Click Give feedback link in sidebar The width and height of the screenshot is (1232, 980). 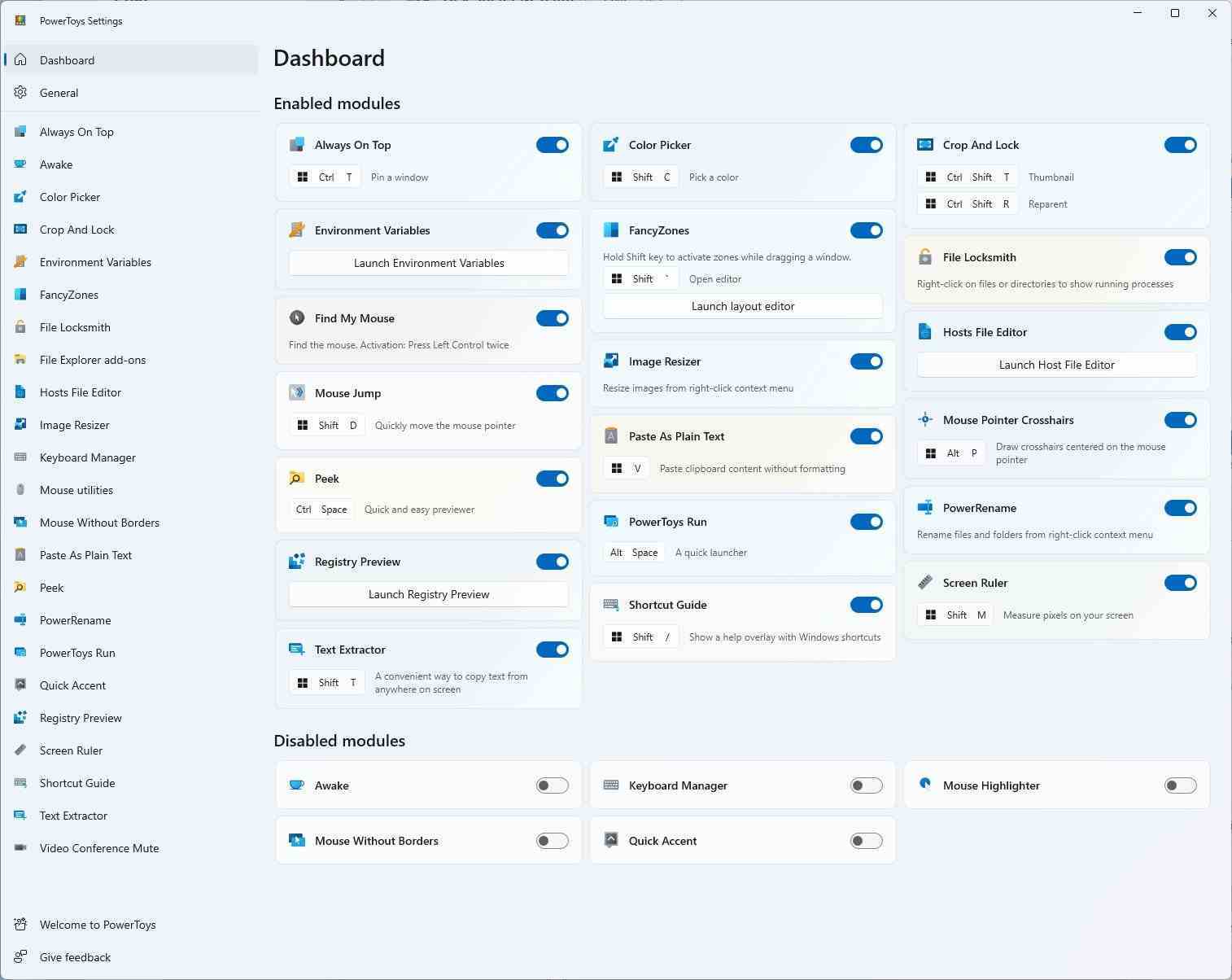coord(131,957)
